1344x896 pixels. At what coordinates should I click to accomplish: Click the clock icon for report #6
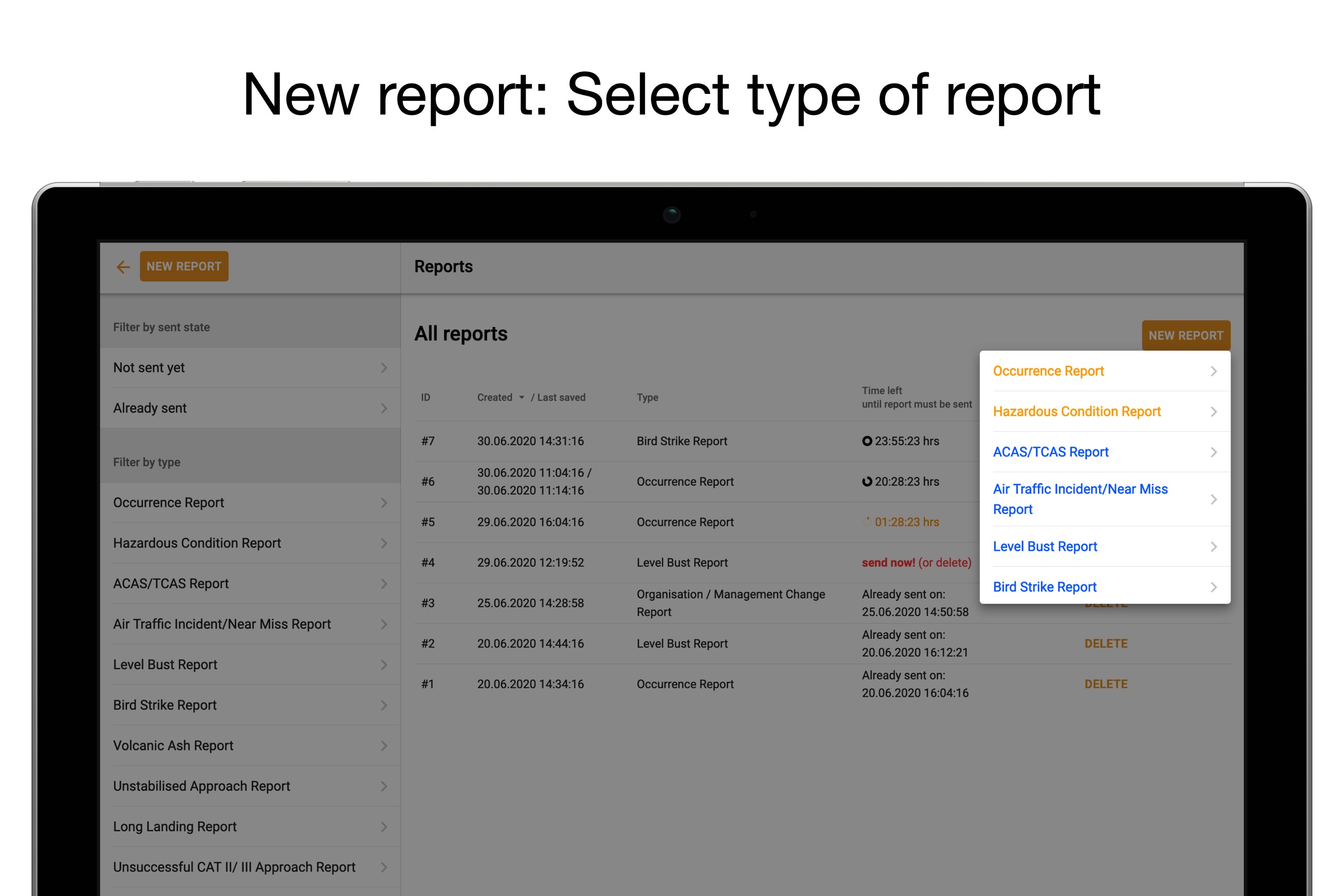(867, 482)
